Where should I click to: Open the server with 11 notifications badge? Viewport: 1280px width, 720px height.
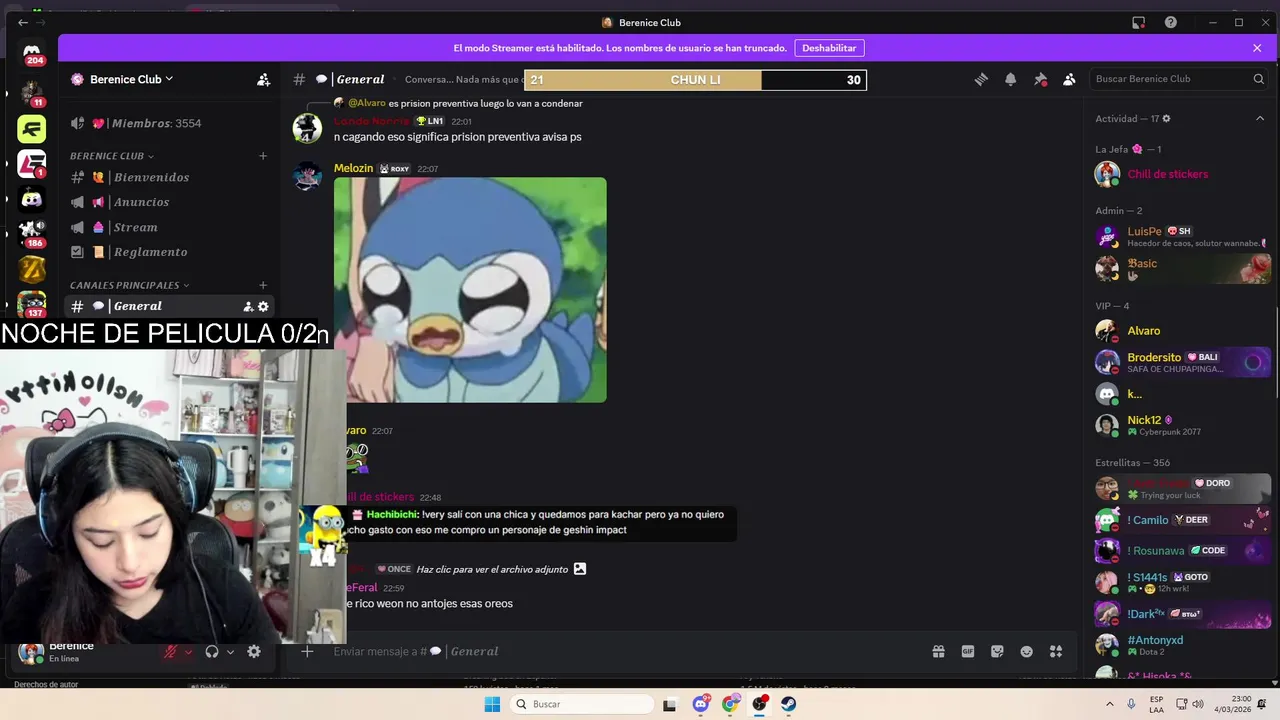[32, 92]
